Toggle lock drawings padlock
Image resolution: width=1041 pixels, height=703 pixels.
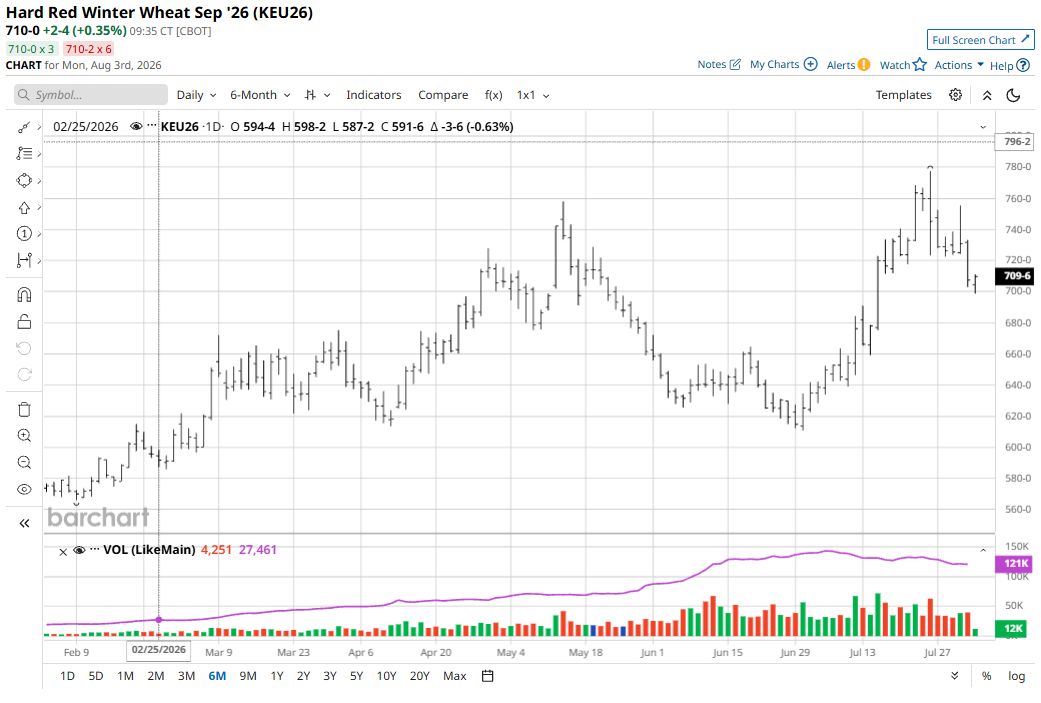coord(24,322)
